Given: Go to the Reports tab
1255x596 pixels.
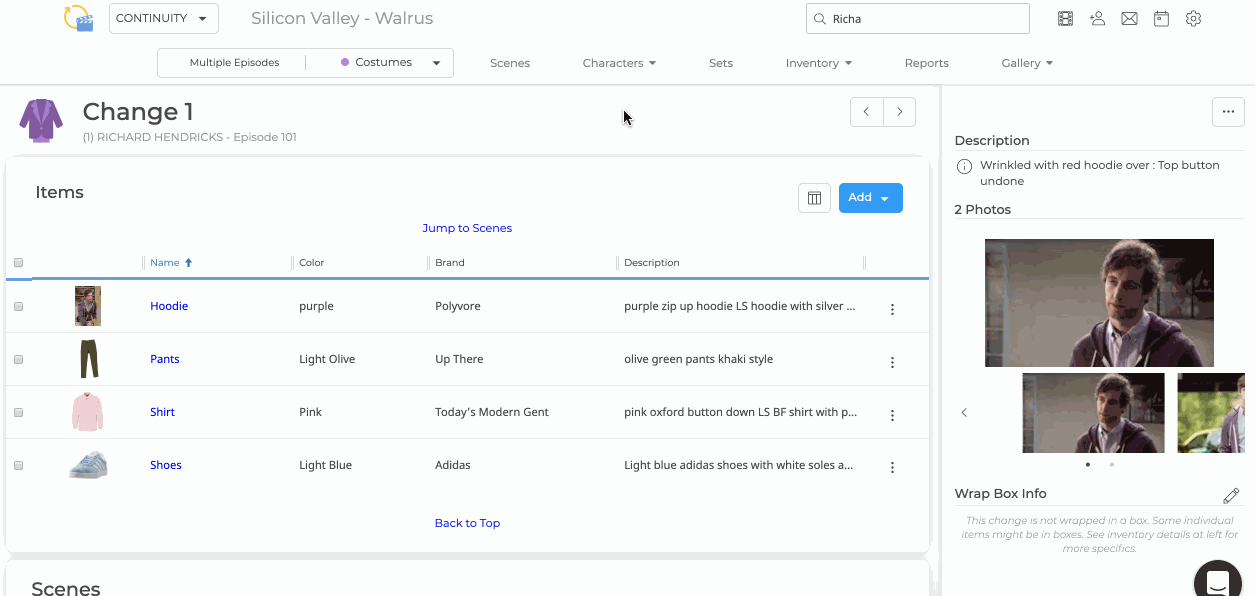Looking at the screenshot, I should point(926,63).
